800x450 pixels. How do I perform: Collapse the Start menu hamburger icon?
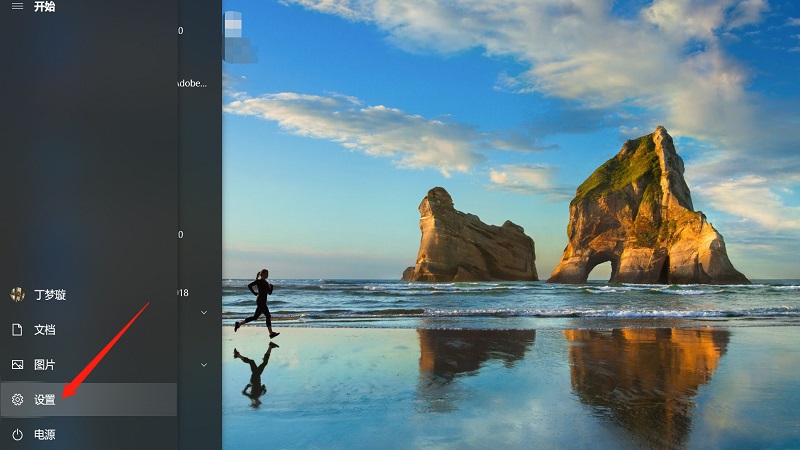point(17,7)
